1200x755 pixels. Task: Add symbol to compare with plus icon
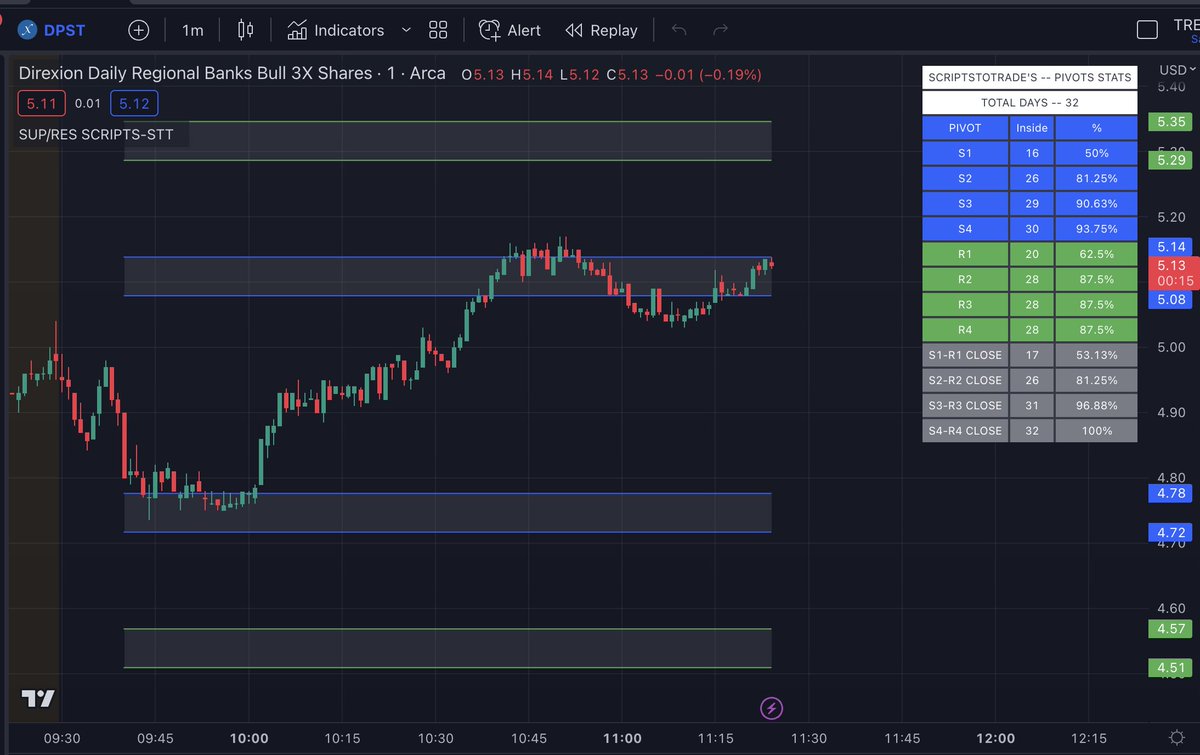tap(138, 30)
